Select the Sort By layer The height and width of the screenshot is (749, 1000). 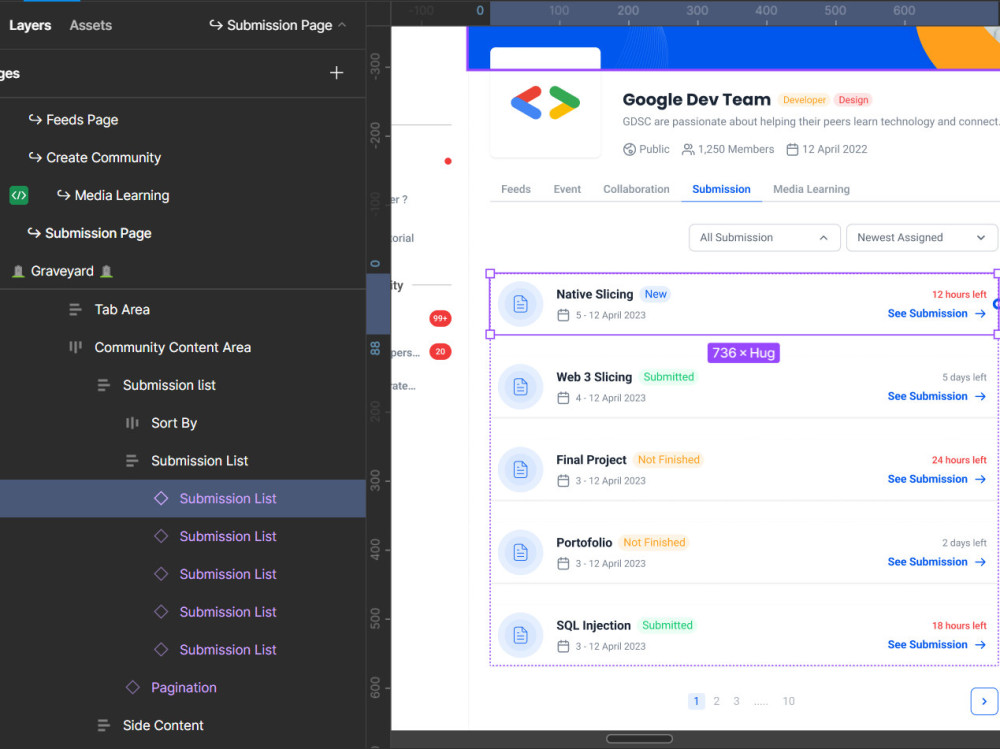(x=173, y=423)
